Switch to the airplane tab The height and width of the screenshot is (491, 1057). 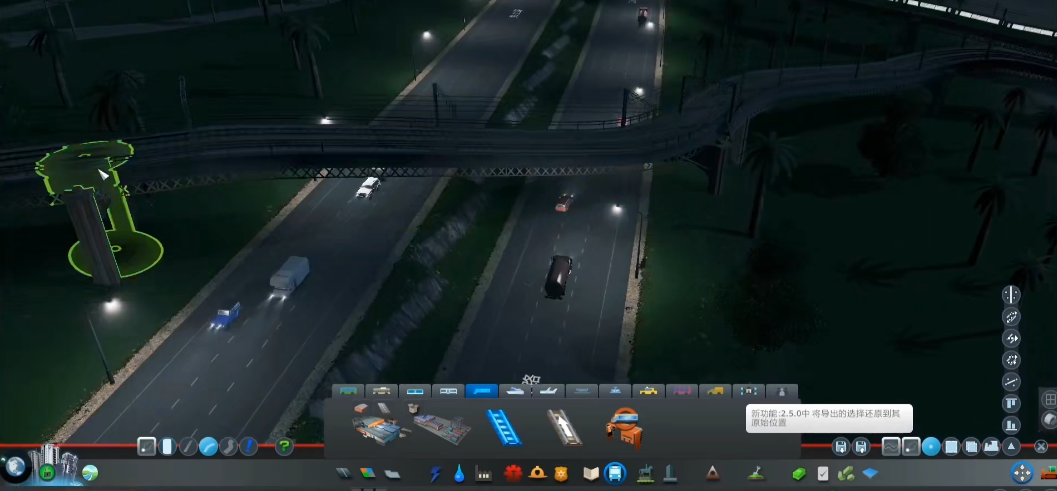pyautogui.click(x=549, y=391)
